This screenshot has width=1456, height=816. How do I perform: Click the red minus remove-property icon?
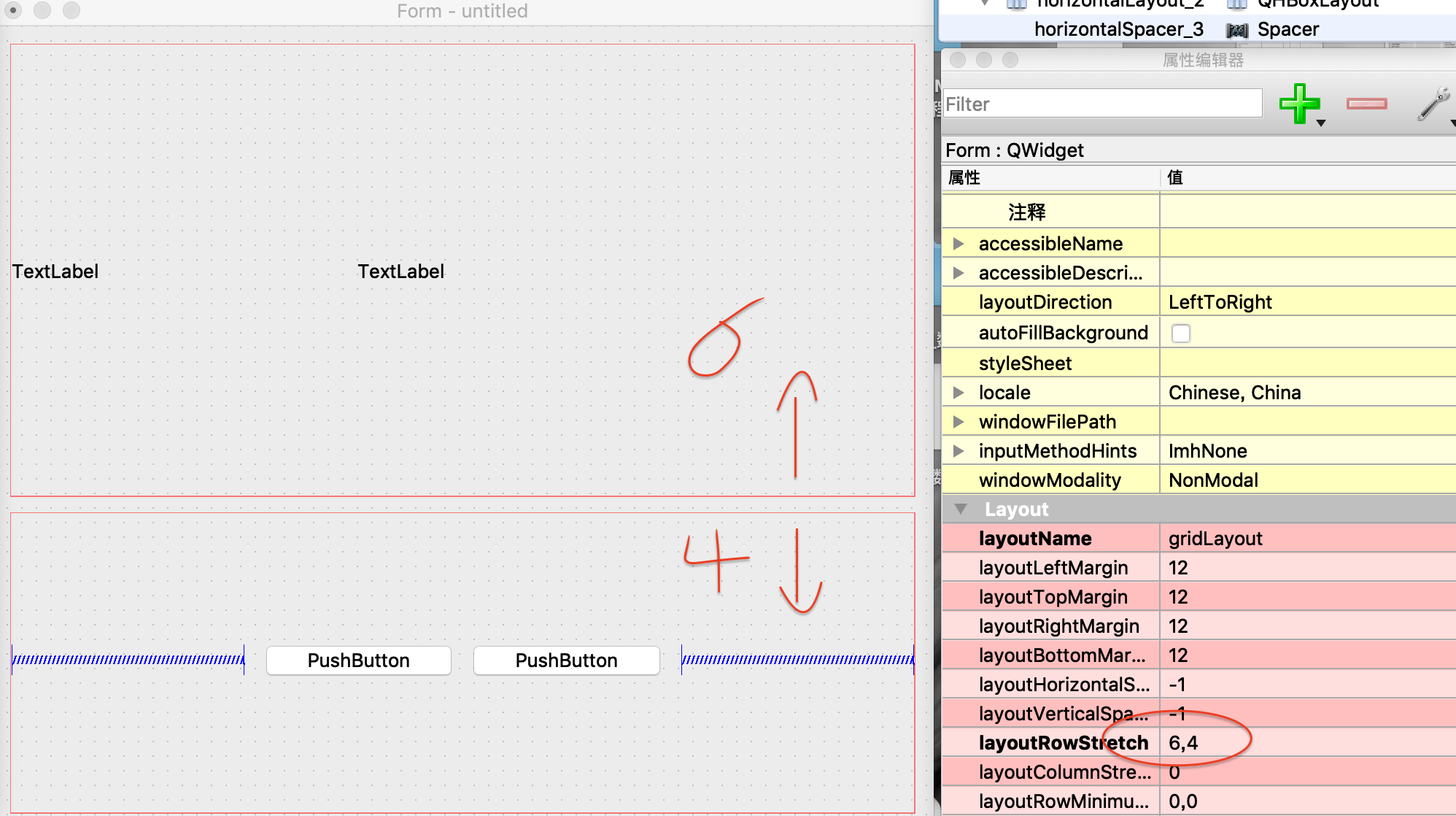(1366, 104)
